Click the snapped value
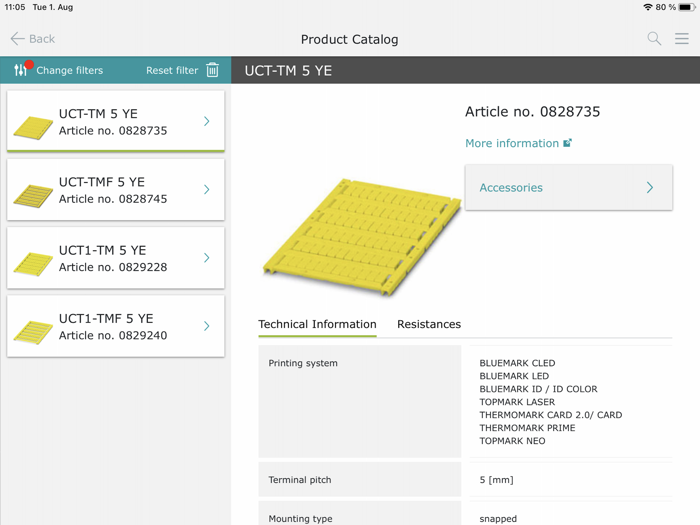This screenshot has height=525, width=700. click(498, 519)
